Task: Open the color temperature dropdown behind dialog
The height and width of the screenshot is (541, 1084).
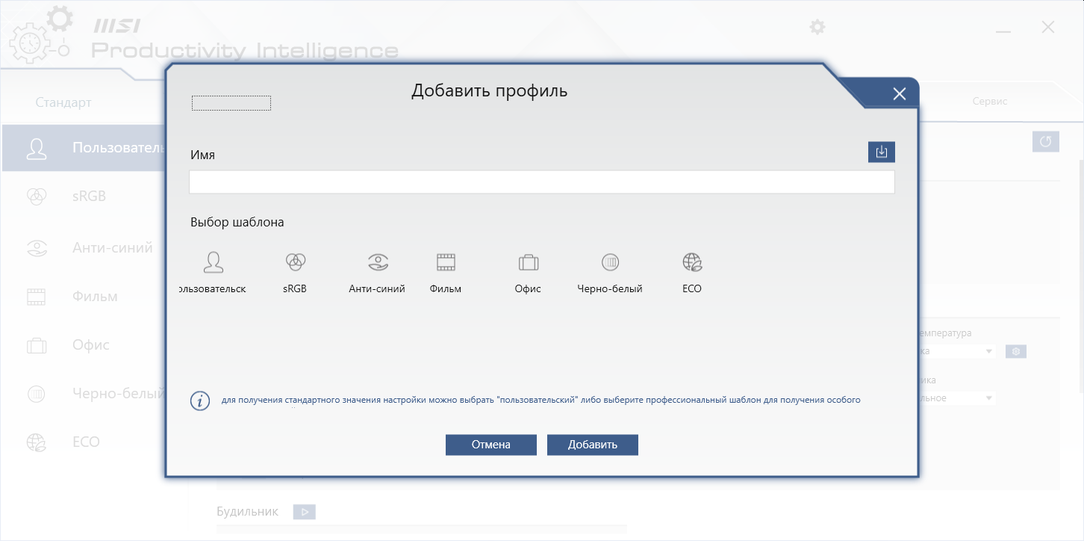Action: (x=957, y=352)
